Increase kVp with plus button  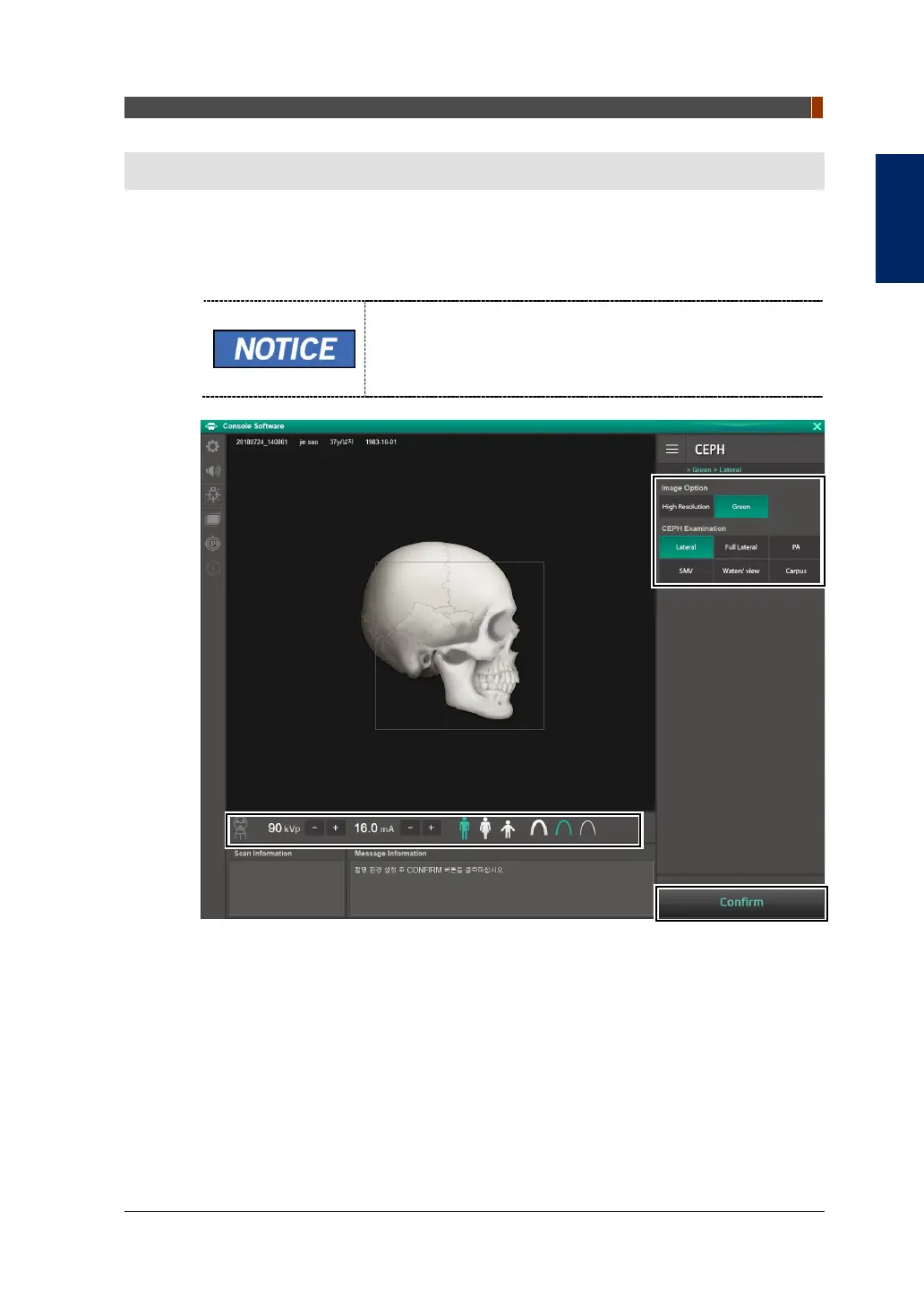pos(336,829)
